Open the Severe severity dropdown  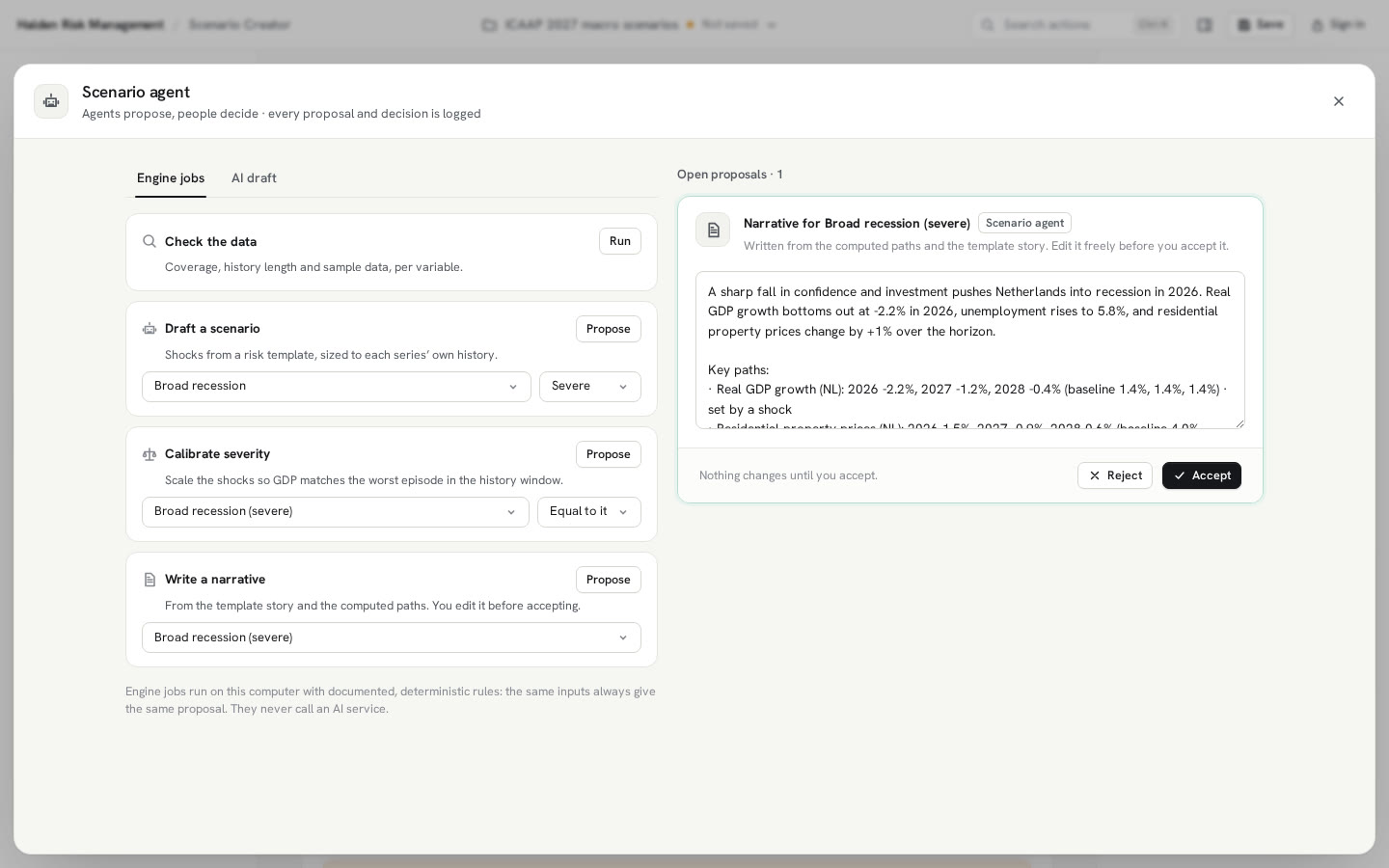pyautogui.click(x=590, y=387)
